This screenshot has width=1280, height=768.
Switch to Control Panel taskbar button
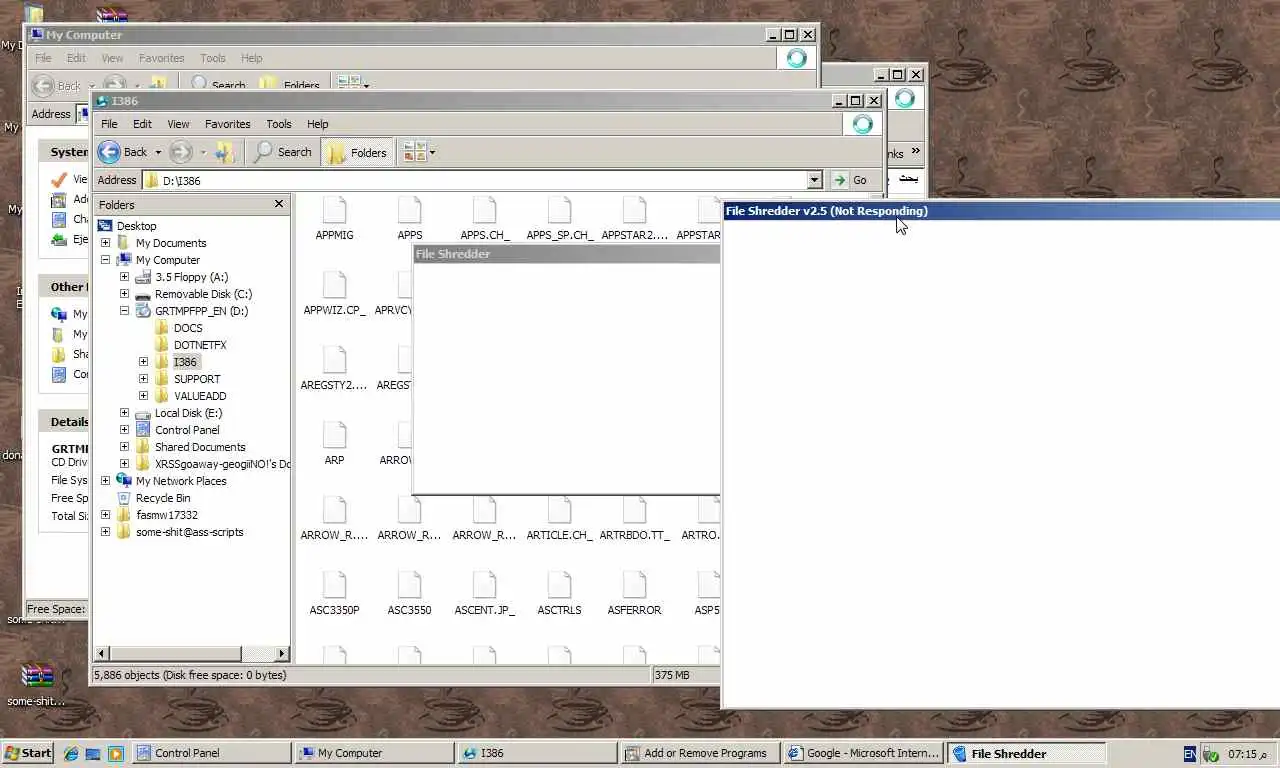click(x=212, y=753)
